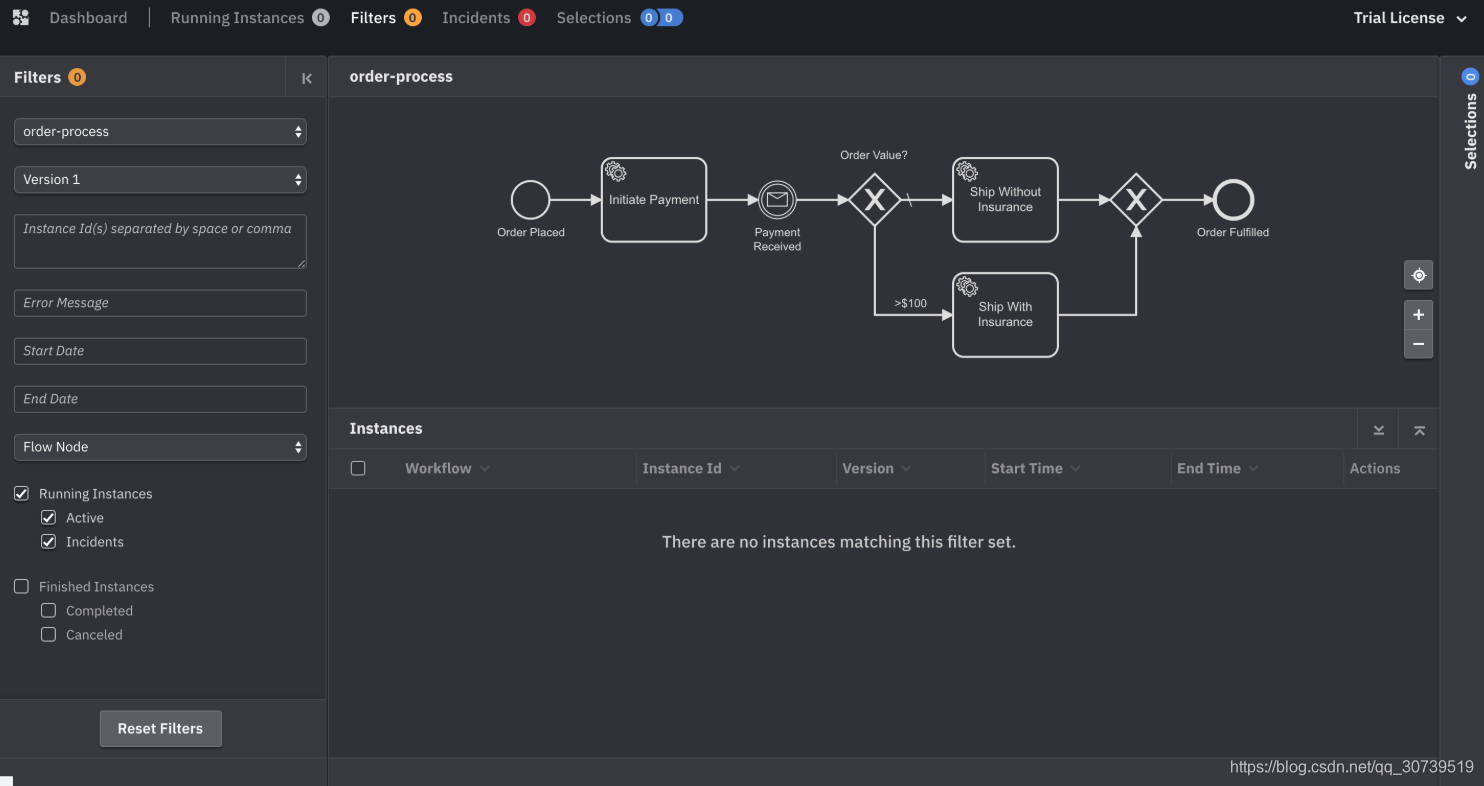Click Instance Id(s) text area
The image size is (1484, 786).
tap(160, 241)
